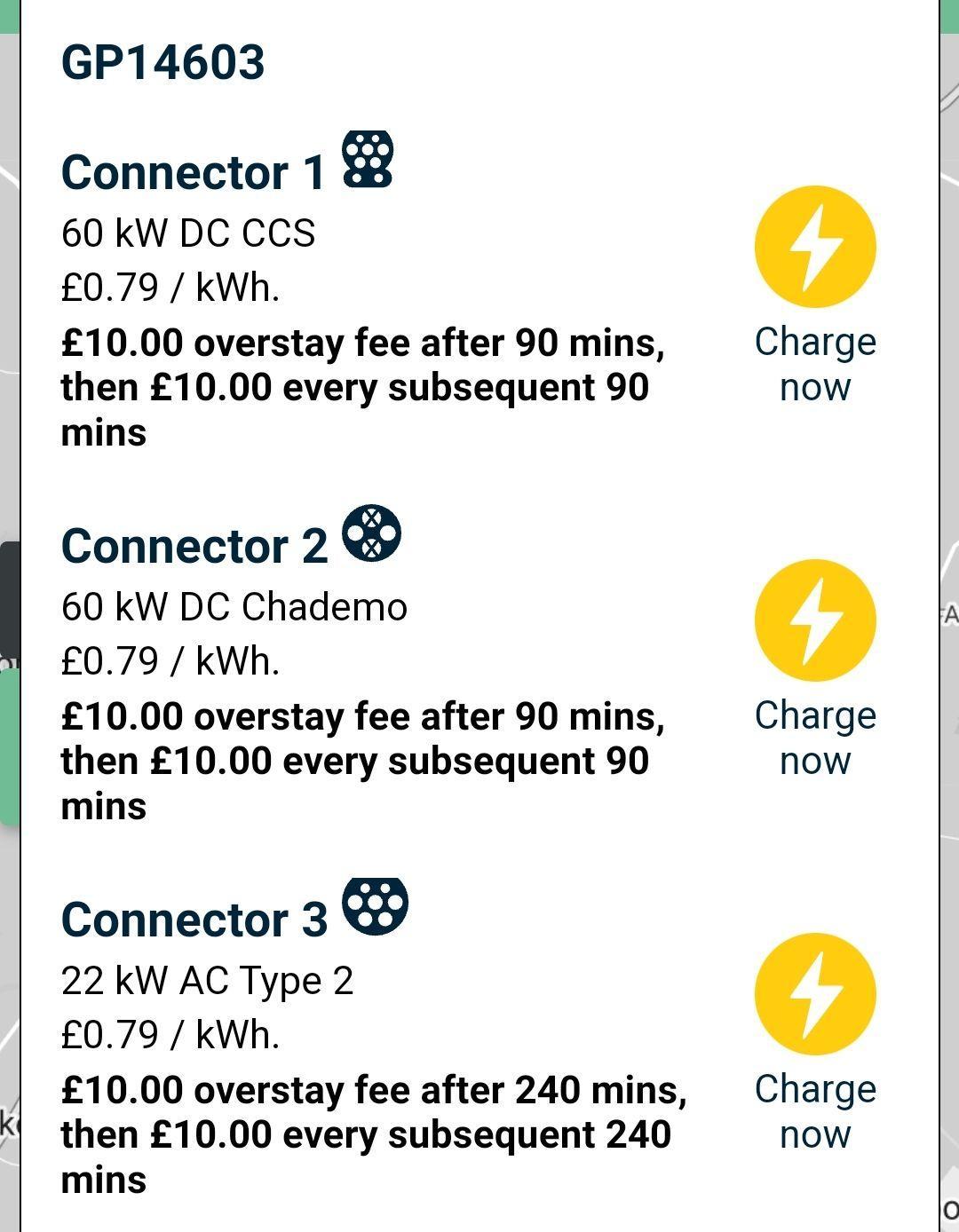Tap the green panel at the left edge
Viewport: 959px width, 1232px height.
pyautogui.click(x=9, y=746)
